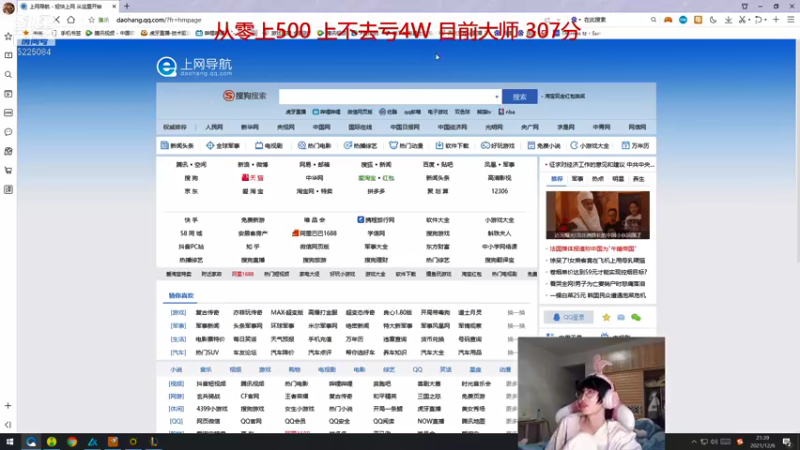800x450 pixels.
Task: Stop loading with the X button
Action: [x=57, y=20]
